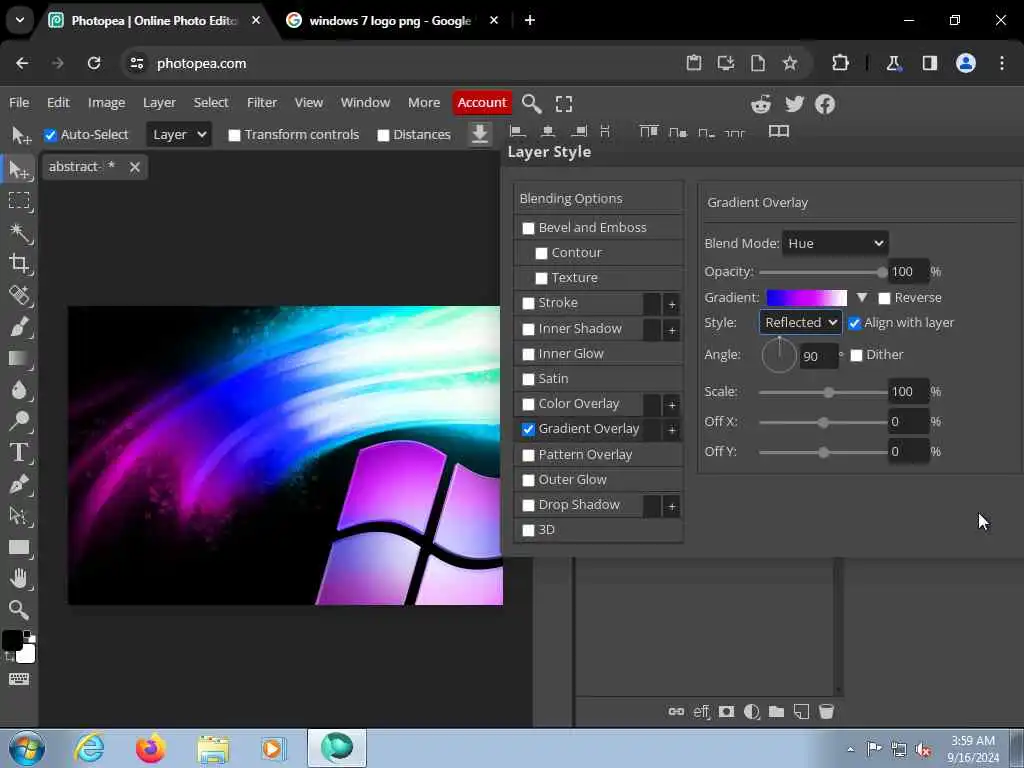Viewport: 1024px width, 768px height.
Task: Add another Drop Shadow plus button
Action: point(671,506)
